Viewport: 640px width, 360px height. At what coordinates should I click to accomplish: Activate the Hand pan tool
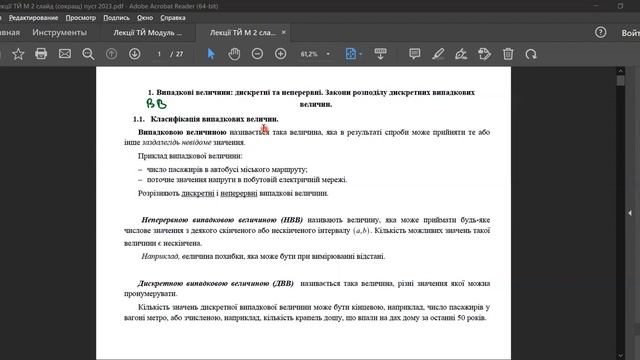pyautogui.click(x=234, y=54)
